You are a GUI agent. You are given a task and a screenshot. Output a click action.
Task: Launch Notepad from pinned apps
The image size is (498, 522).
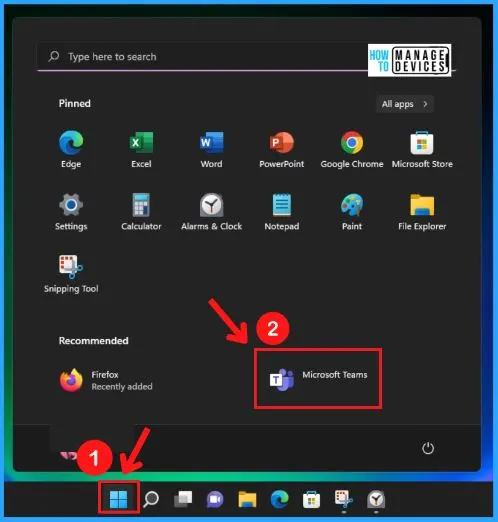pos(282,211)
